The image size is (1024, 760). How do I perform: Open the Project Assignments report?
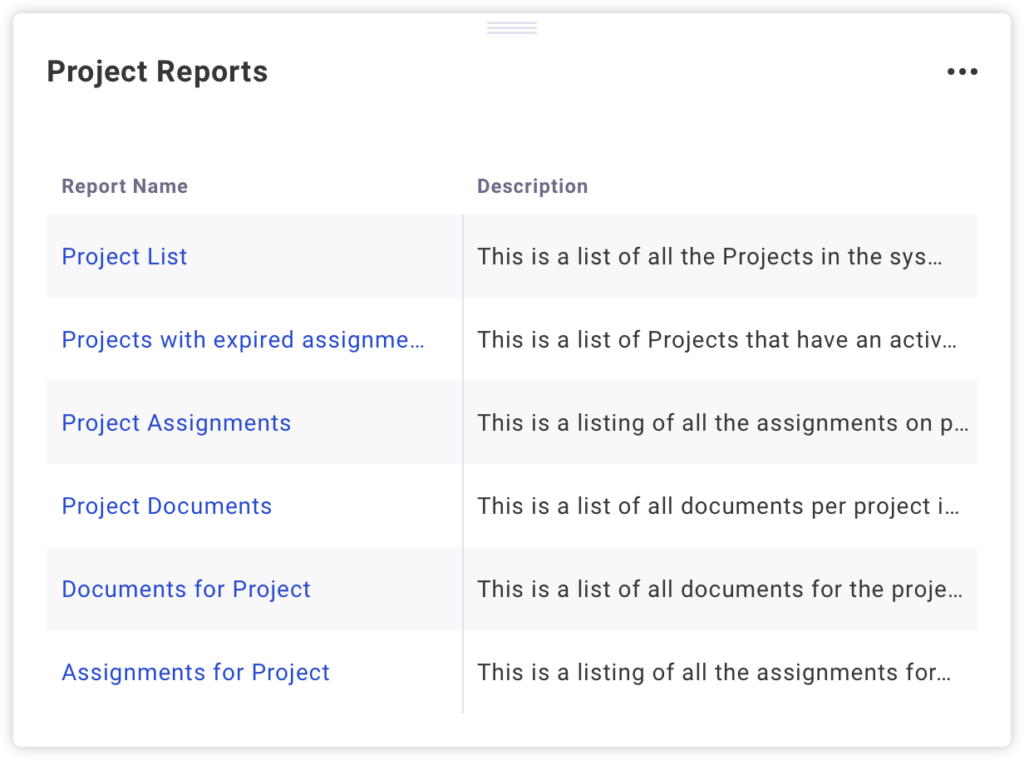176,423
